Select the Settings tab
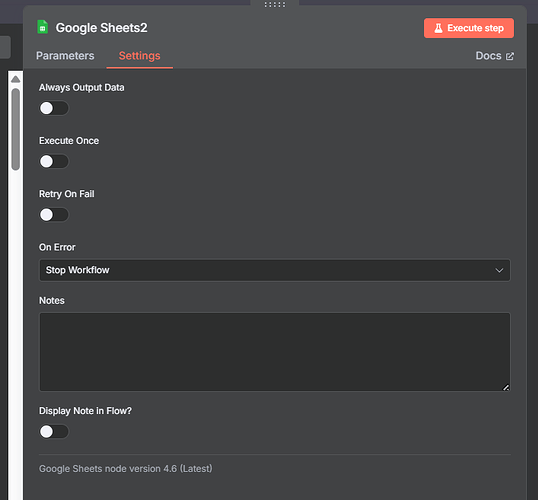The width and height of the screenshot is (538, 500). tap(139, 56)
